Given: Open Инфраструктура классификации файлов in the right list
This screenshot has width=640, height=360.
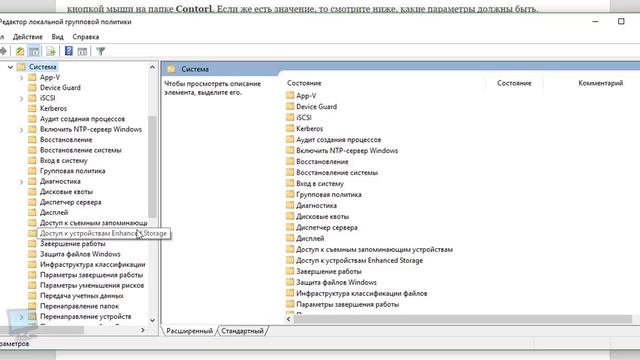Looking at the screenshot, I should pyautogui.click(x=362, y=293).
